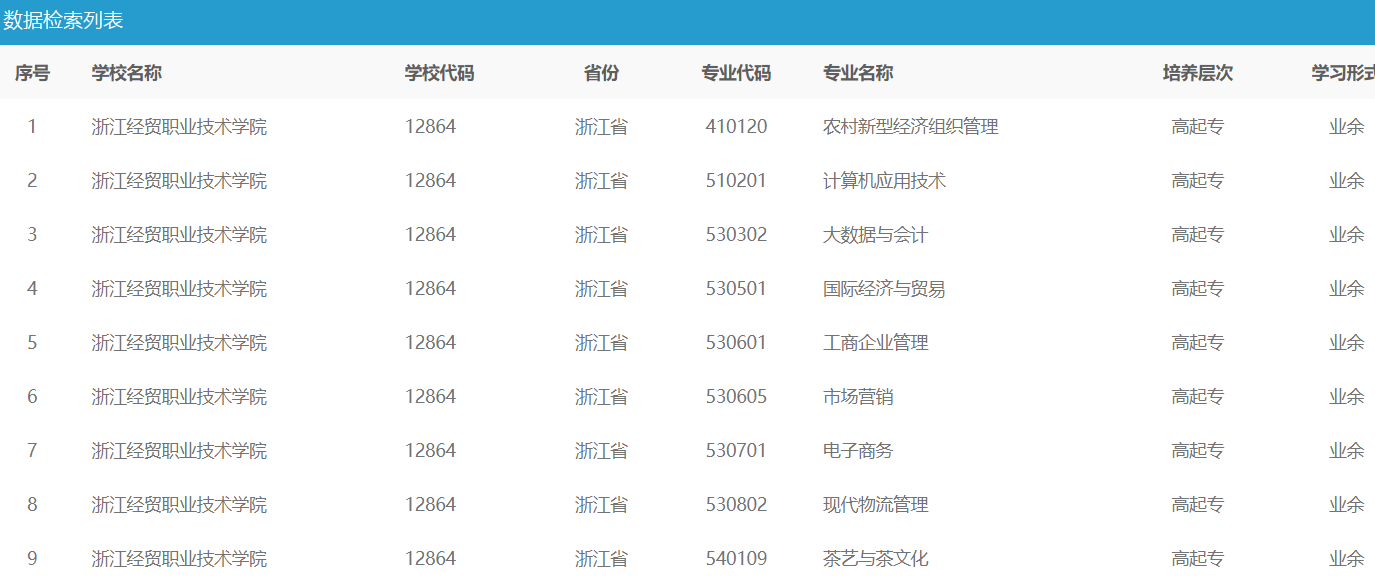
Task: Click school name in row 4
Action: coord(179,289)
